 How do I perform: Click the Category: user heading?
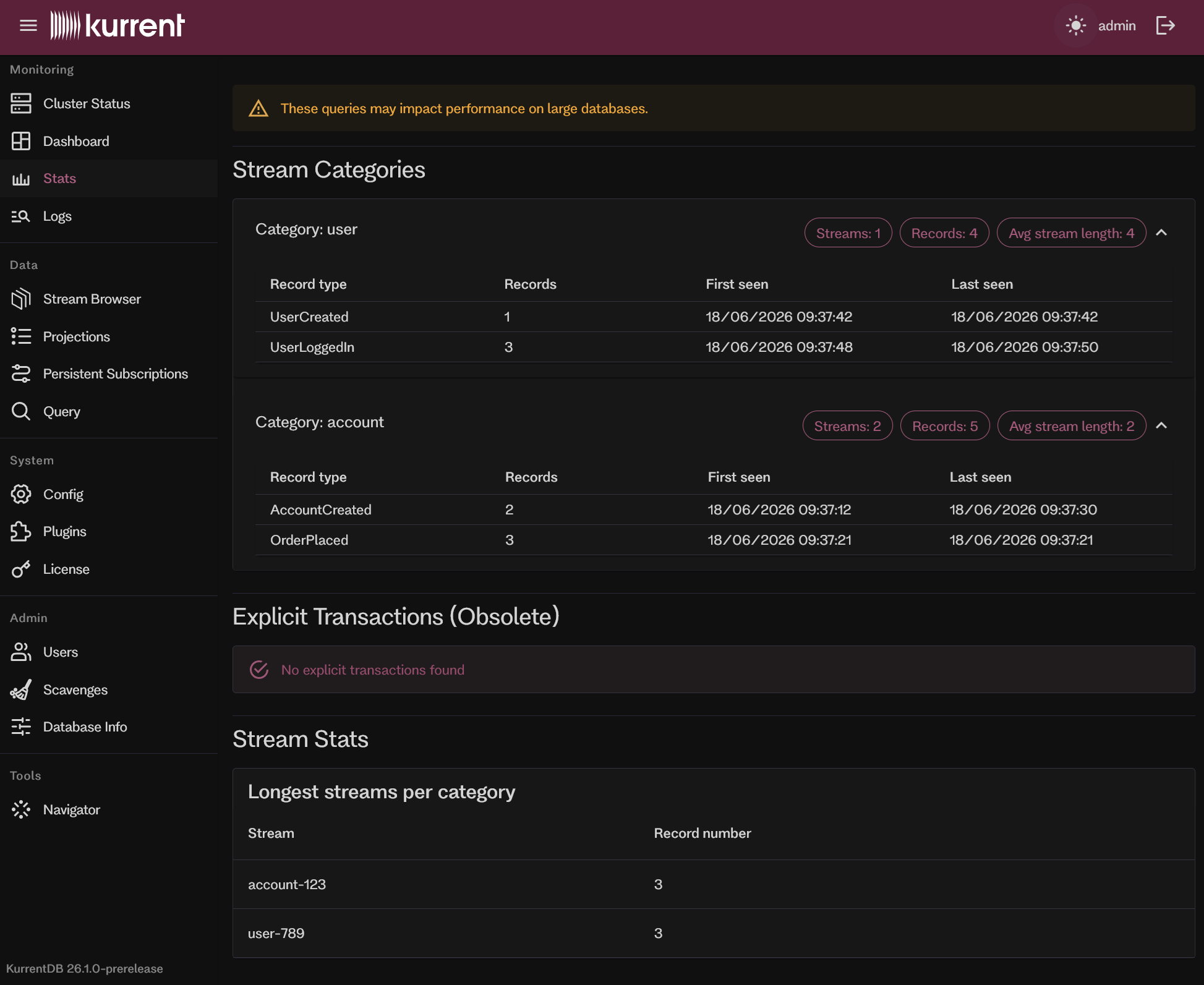point(306,229)
